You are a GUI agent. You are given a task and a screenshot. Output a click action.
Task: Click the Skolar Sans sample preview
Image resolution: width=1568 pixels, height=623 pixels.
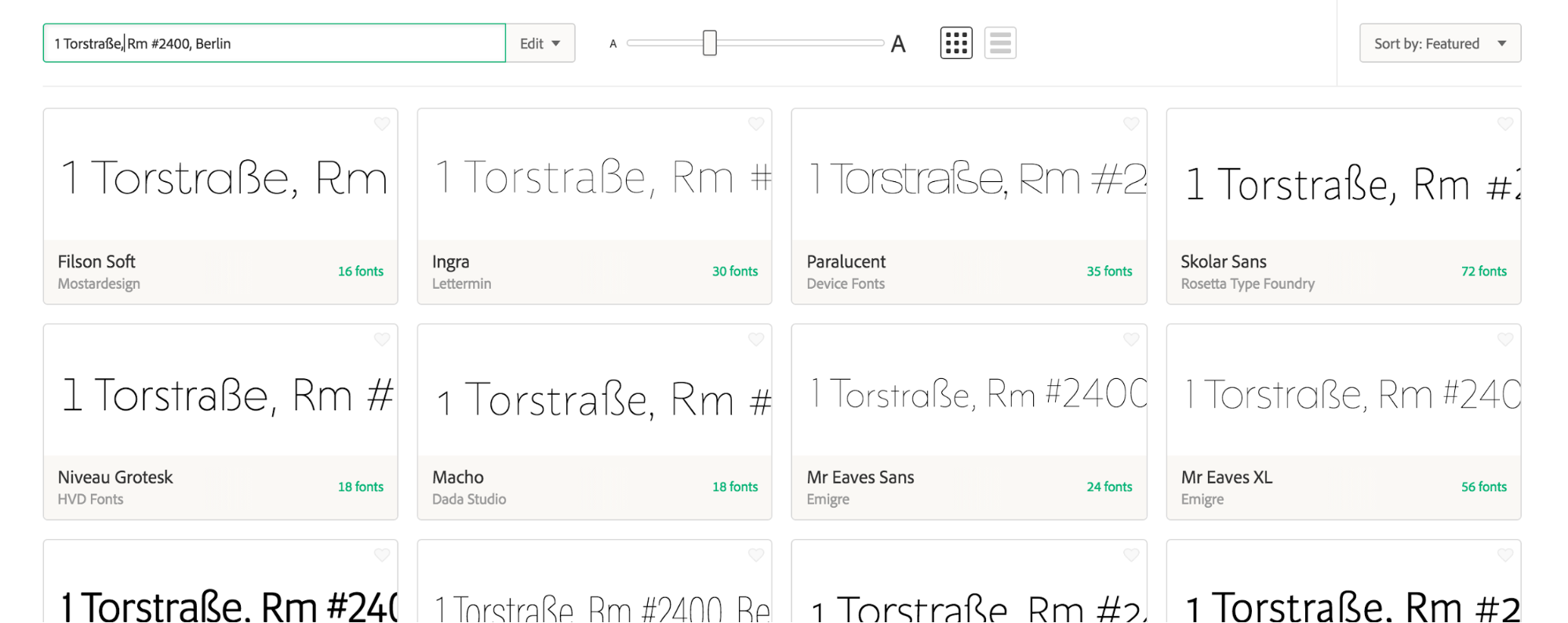1352,184
